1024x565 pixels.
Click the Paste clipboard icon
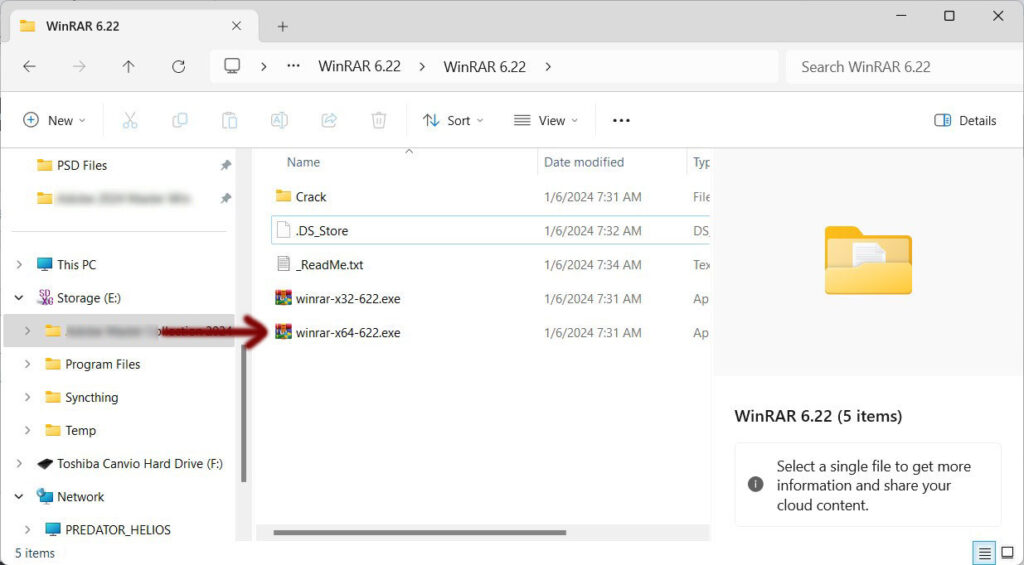tap(230, 120)
